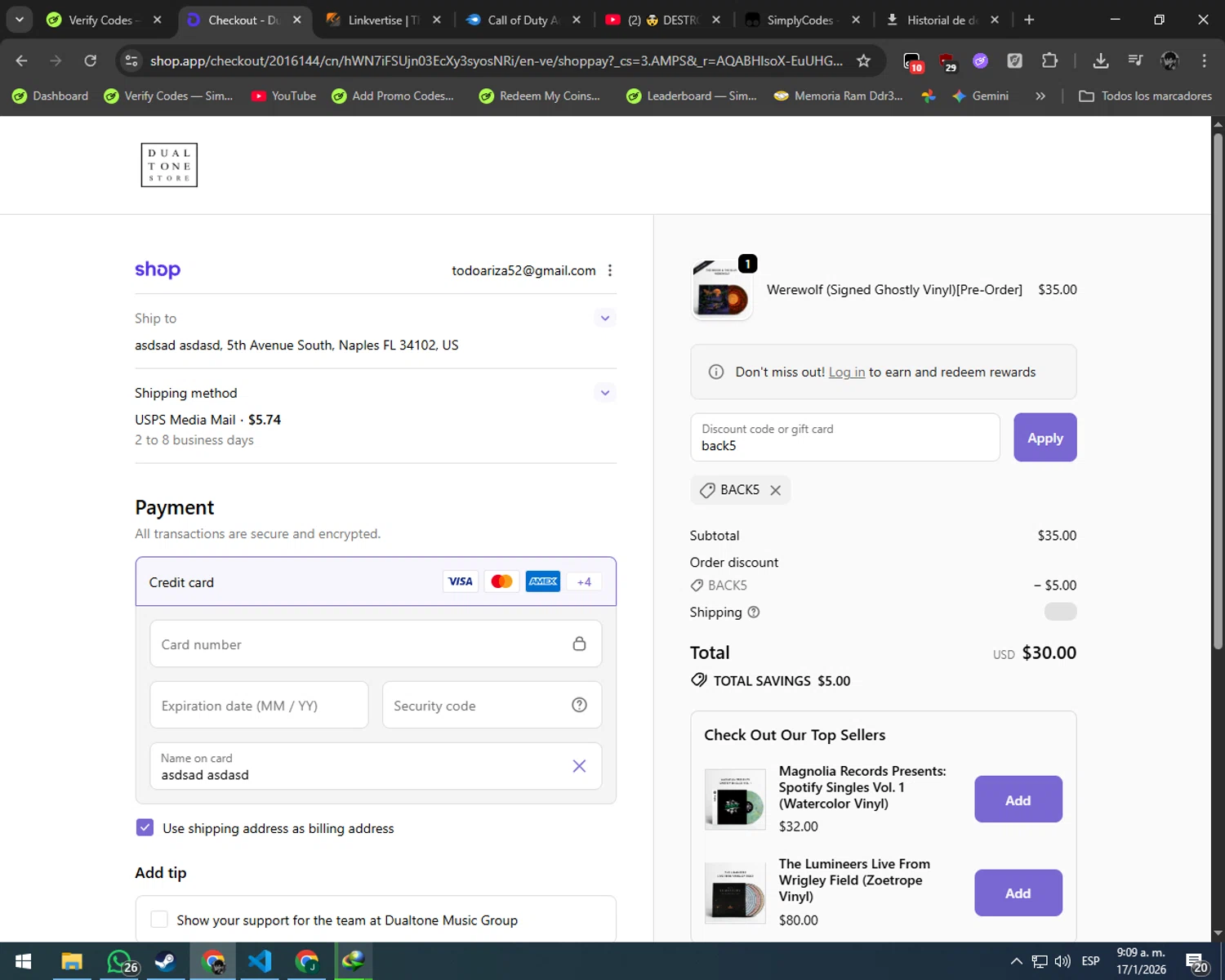Click the info icon in rewards notice
Image resolution: width=1225 pixels, height=980 pixels.
pos(716,372)
